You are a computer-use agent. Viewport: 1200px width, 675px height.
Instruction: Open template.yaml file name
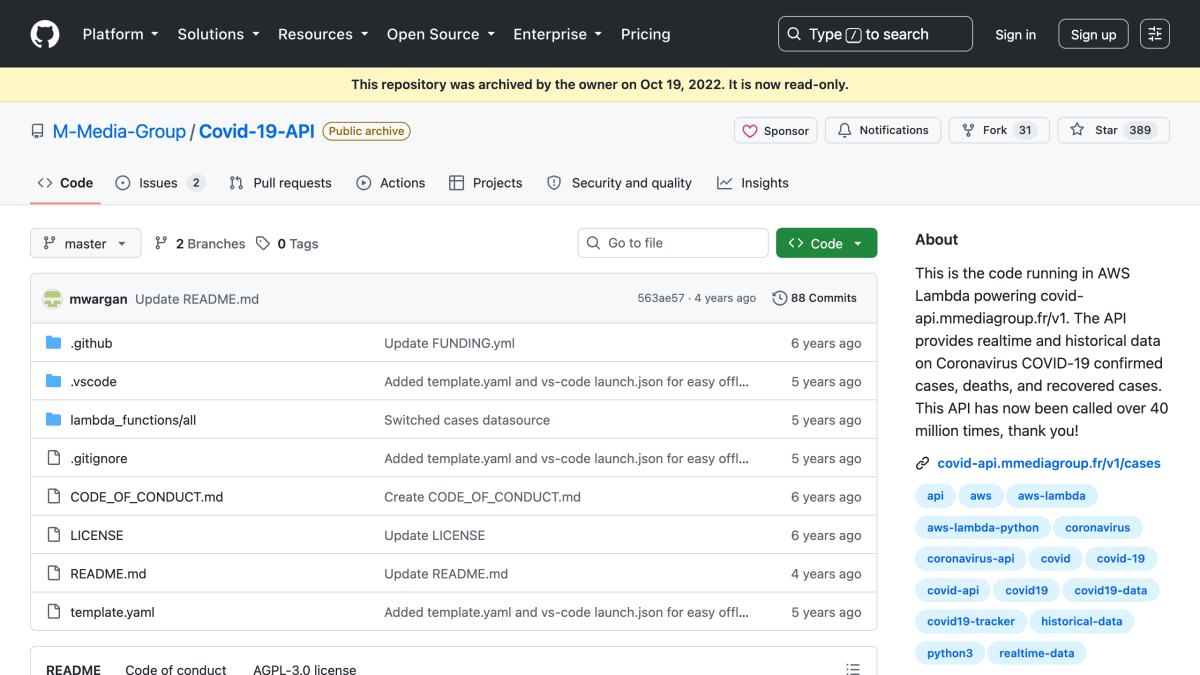pos(112,612)
